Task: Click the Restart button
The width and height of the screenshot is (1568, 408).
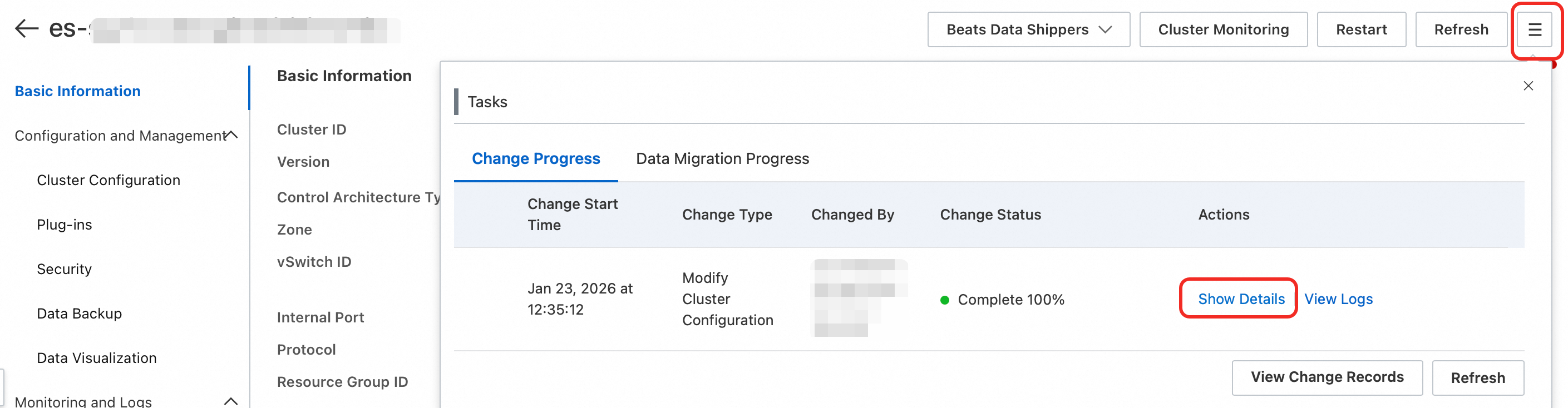Action: pyautogui.click(x=1361, y=30)
